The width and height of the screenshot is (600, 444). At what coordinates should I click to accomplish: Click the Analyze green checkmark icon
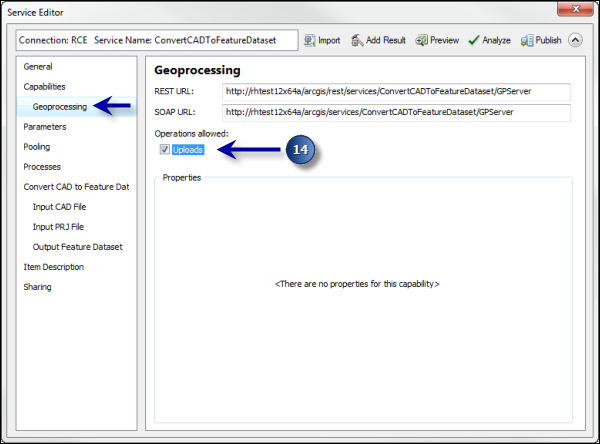[474, 40]
